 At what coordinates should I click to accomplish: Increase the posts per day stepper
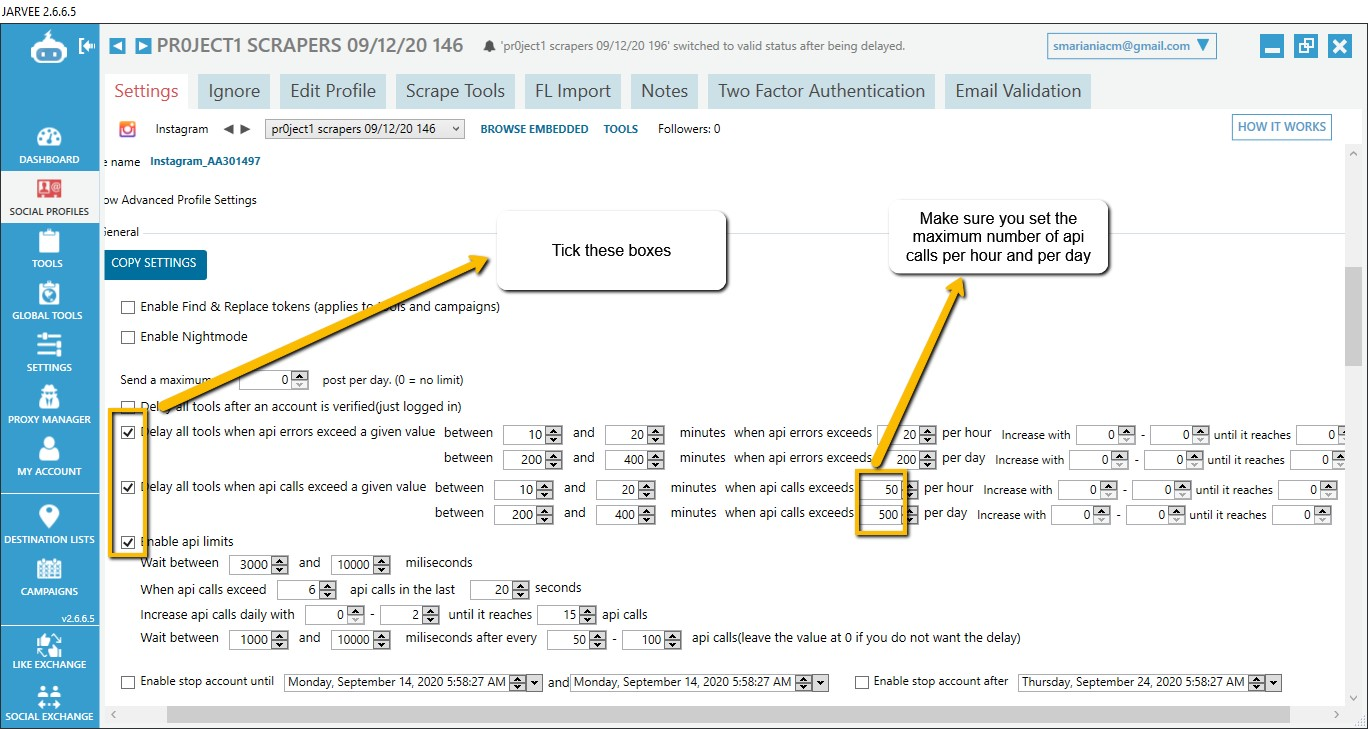[x=298, y=376]
